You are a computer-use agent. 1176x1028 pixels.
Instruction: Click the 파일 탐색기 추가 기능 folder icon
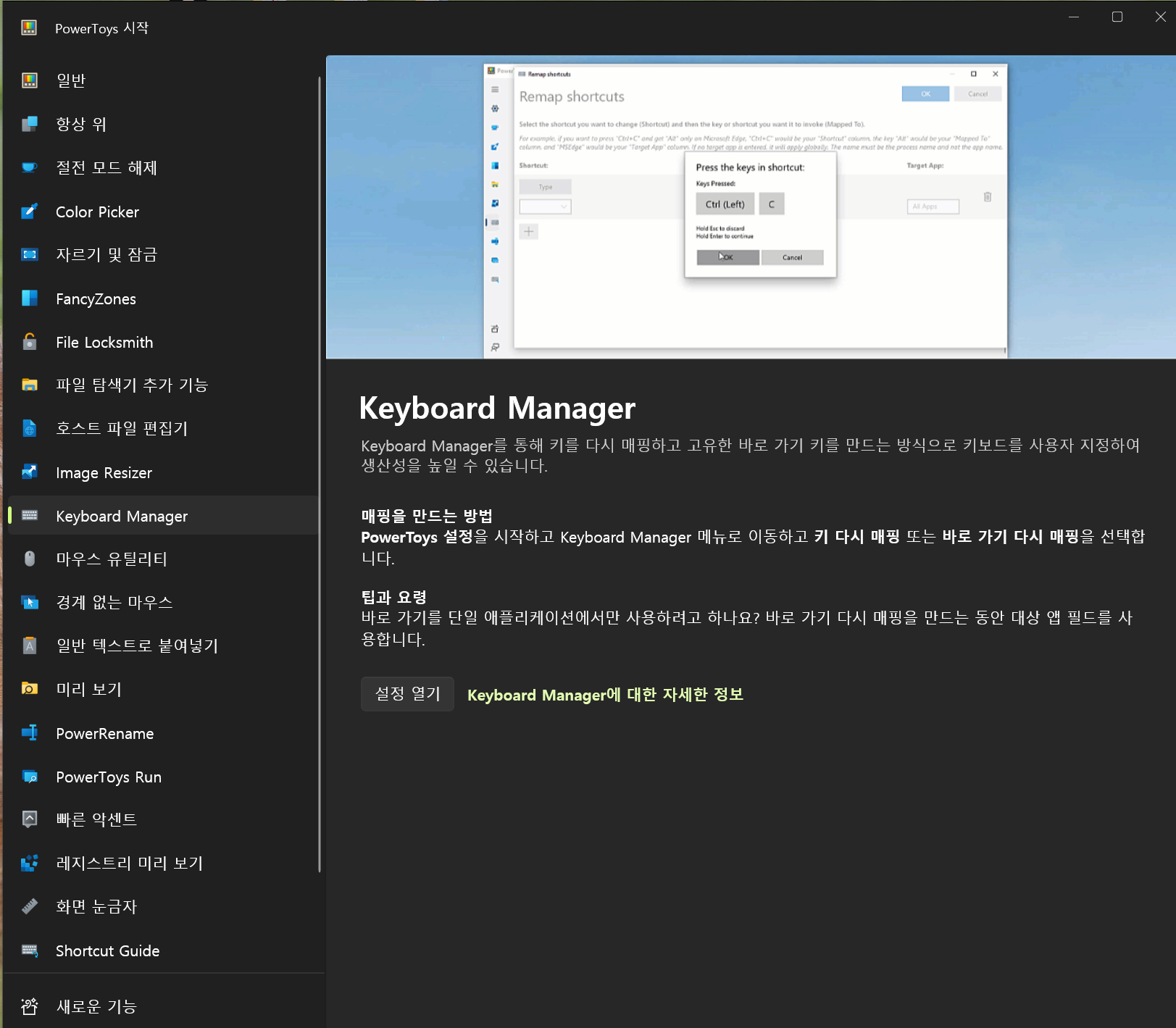tap(30, 385)
